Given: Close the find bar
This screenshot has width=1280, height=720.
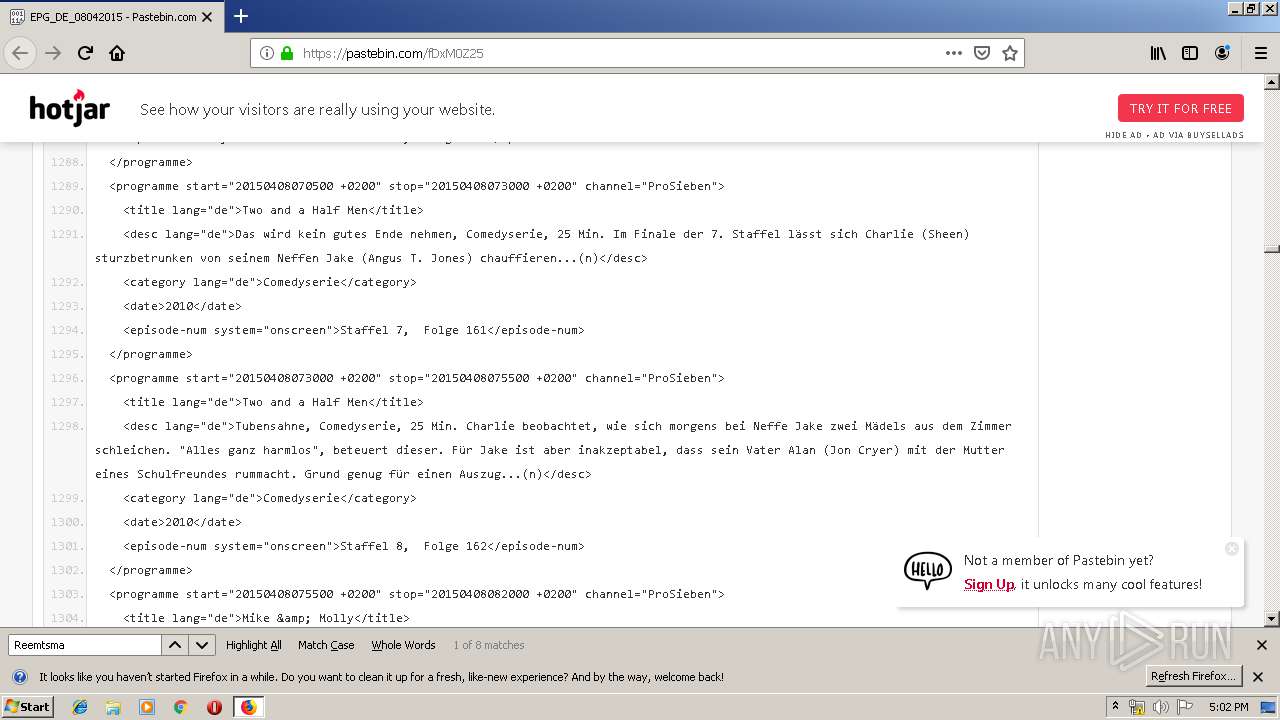Looking at the screenshot, I should point(1261,645).
